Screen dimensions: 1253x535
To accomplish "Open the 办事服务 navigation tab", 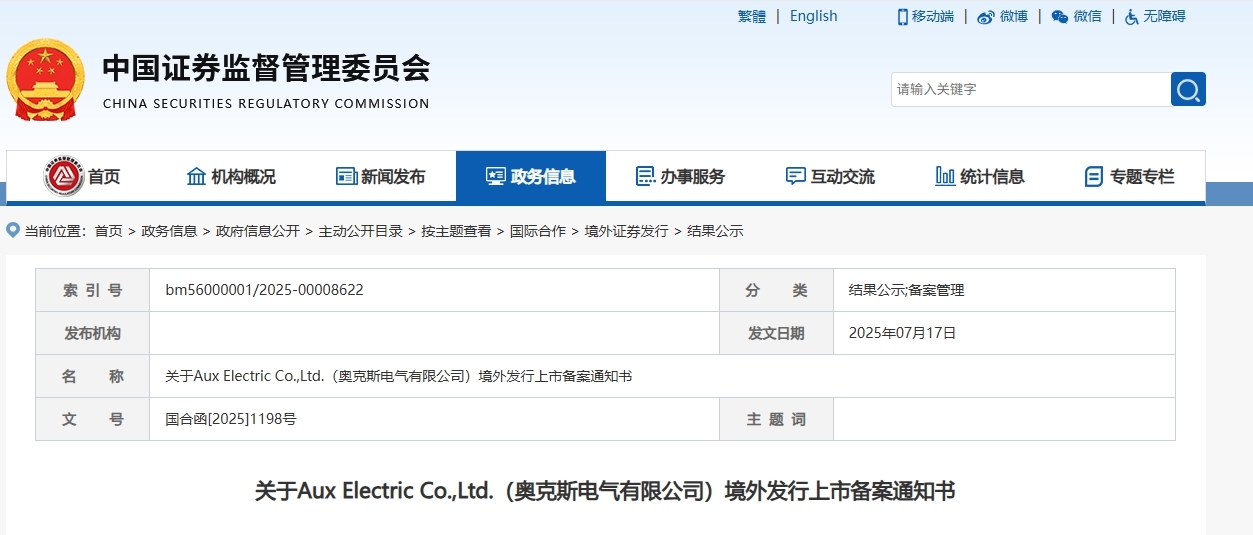I will (681, 177).
